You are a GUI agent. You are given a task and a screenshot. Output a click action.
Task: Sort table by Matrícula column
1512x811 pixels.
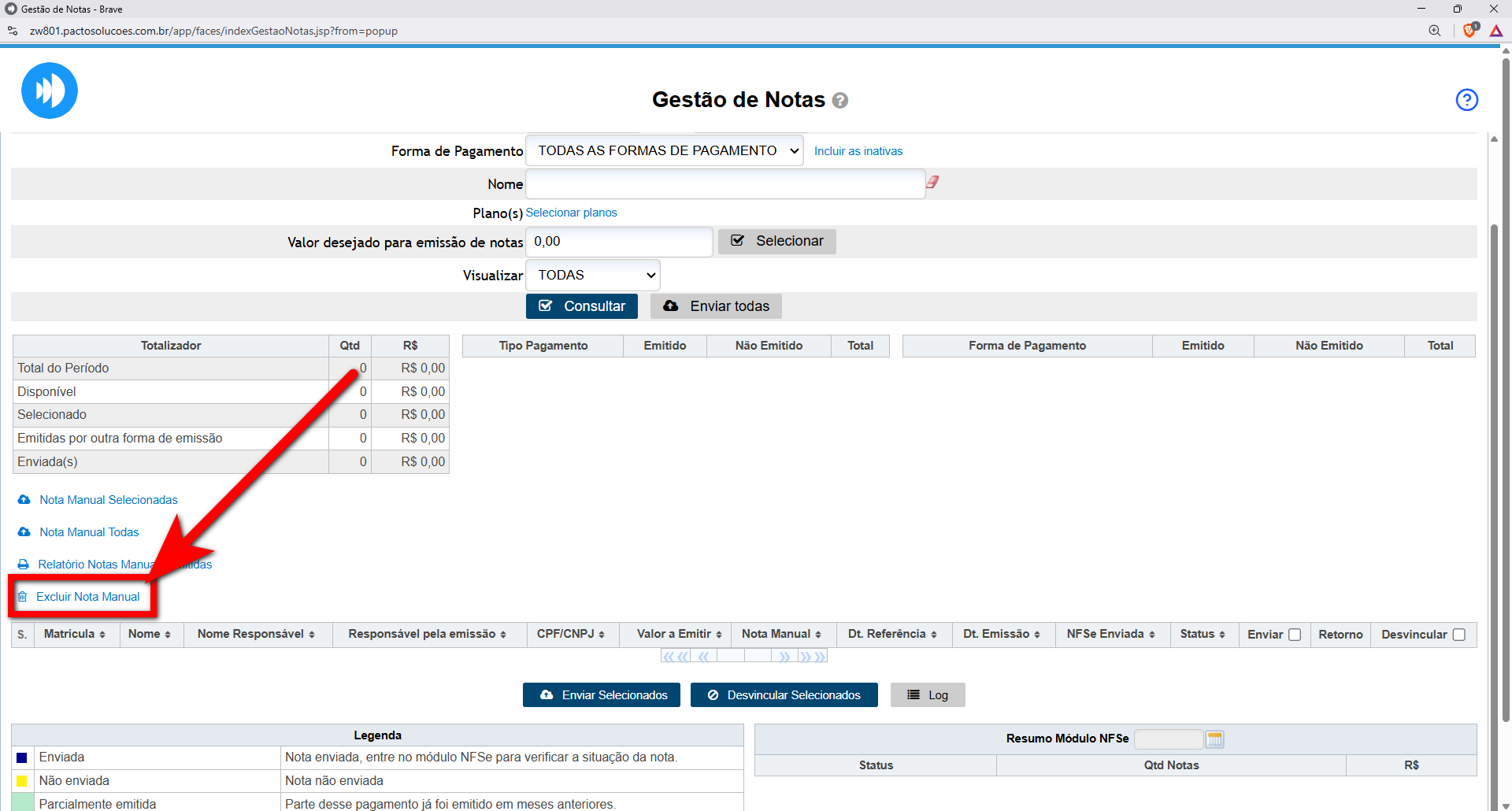tap(74, 634)
